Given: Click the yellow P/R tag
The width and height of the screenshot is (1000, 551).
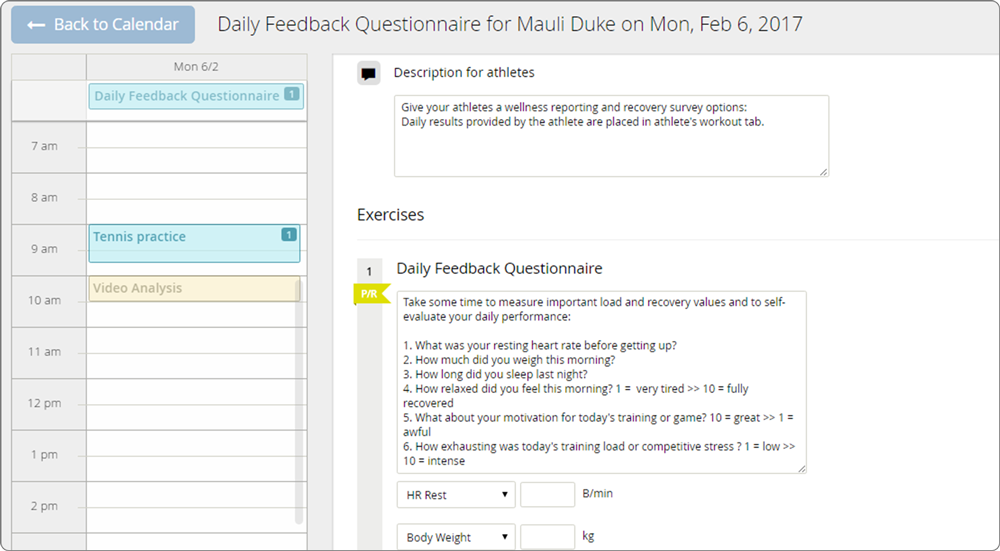Looking at the screenshot, I should click(x=370, y=294).
